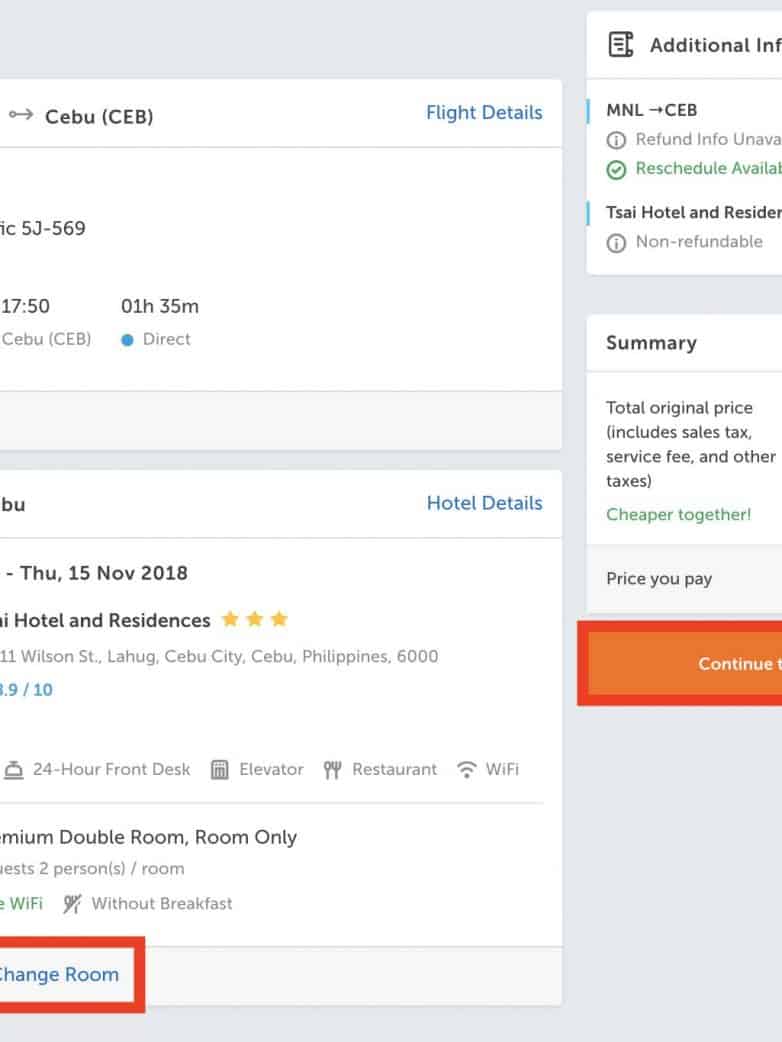The image size is (782, 1042).
Task: Click the refund info unavailable info icon
Action: (616, 140)
